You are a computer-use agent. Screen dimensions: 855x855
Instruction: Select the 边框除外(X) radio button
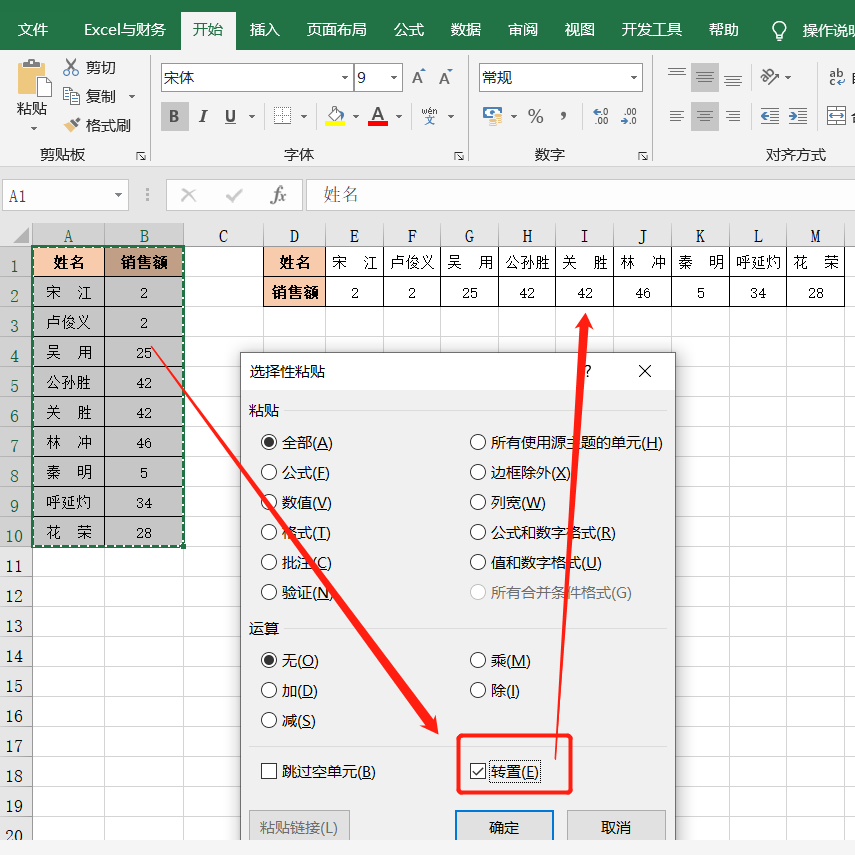(520, 472)
